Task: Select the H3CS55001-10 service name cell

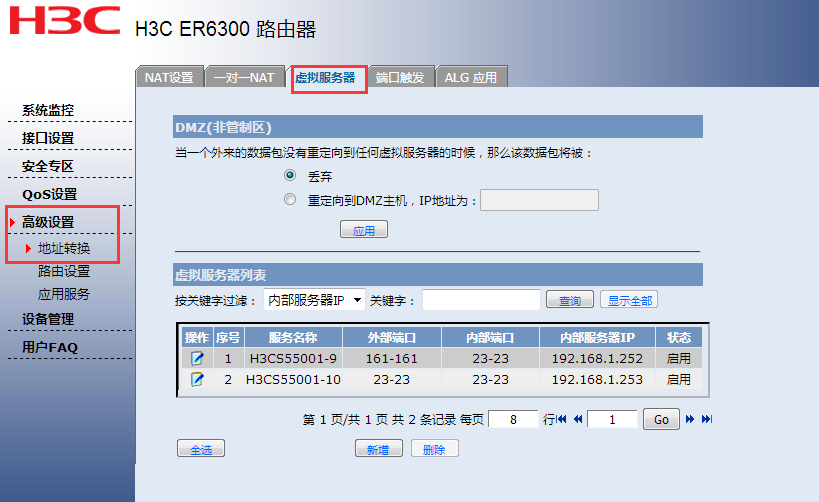Action: [x=293, y=379]
